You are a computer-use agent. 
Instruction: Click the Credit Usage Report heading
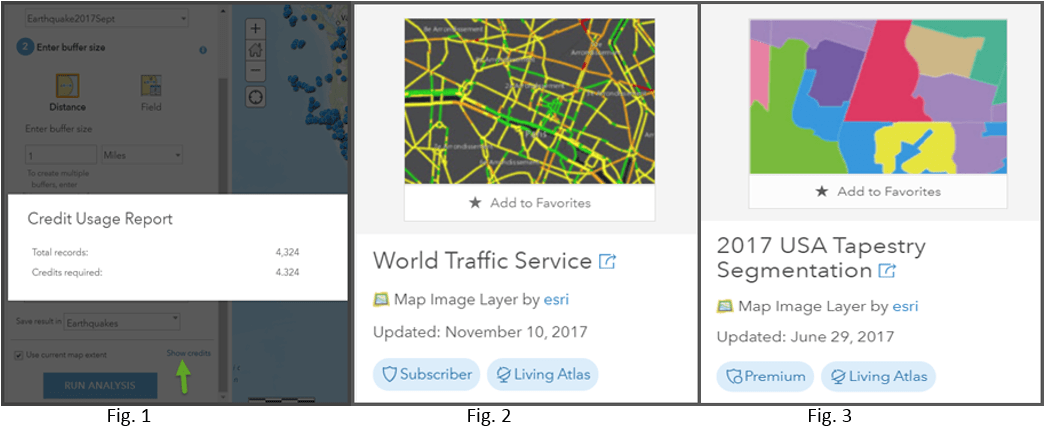point(100,219)
